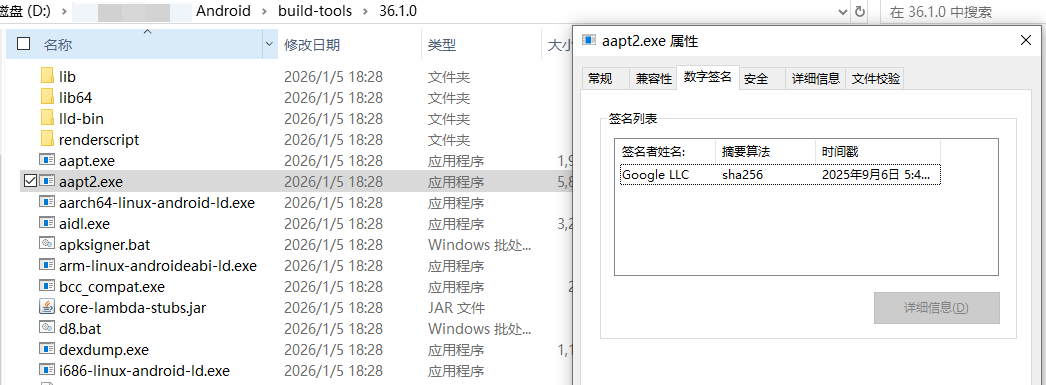Uncheck the aapt2.exe row checkbox
The image size is (1046, 385).
[x=29, y=181]
